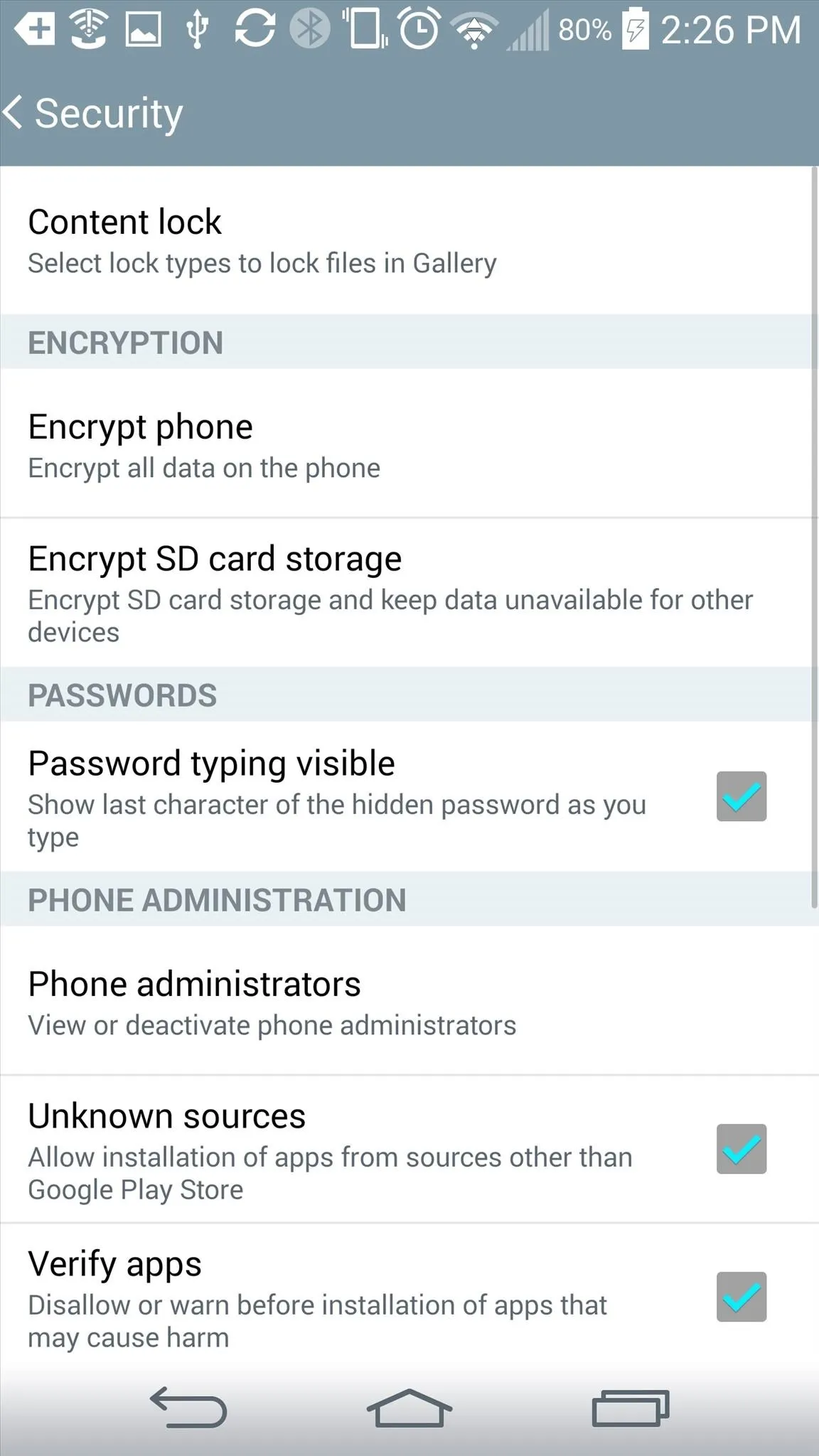819x1456 pixels.
Task: Tap the back arrow beside Security
Action: [x=13, y=113]
